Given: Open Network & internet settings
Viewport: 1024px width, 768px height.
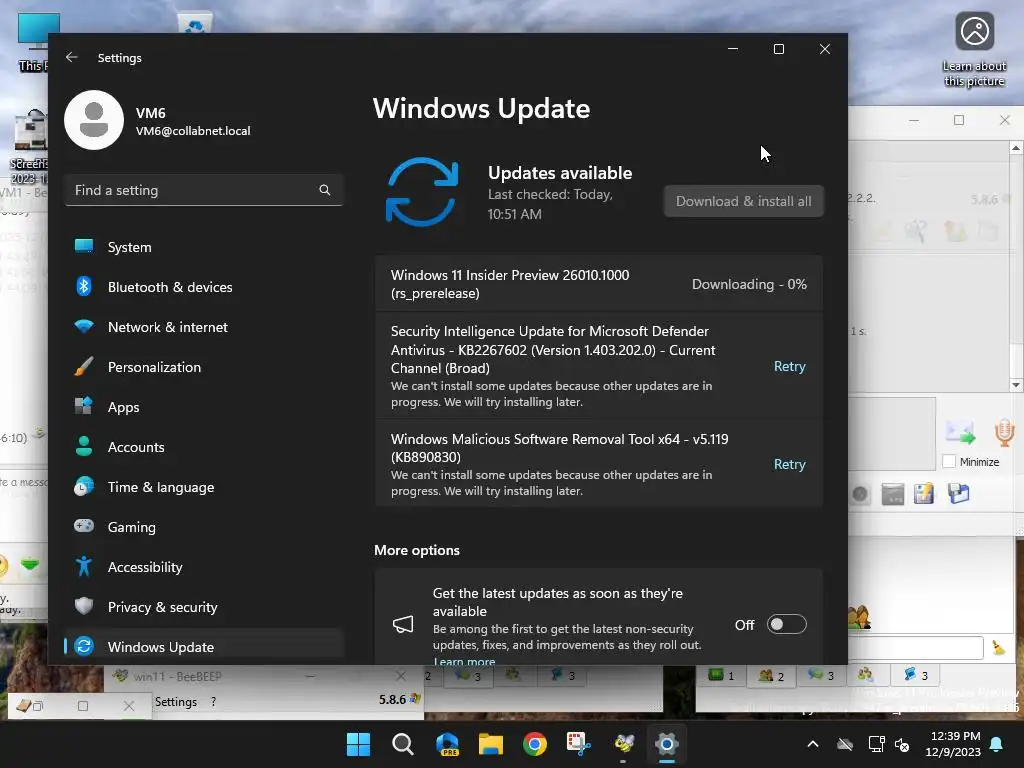Looking at the screenshot, I should coord(204,327).
